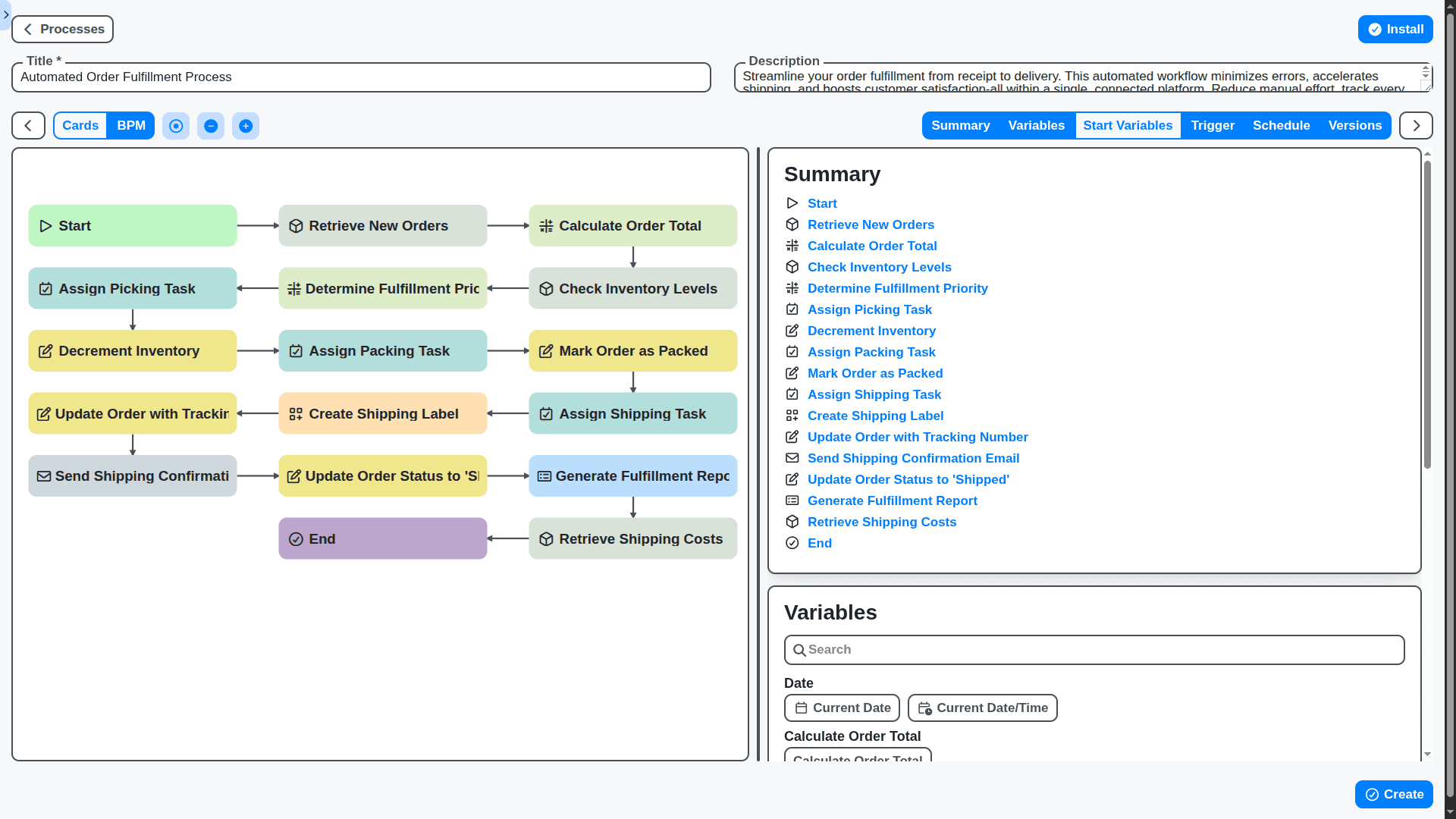Select the Current Date/Time variable option

click(x=982, y=708)
